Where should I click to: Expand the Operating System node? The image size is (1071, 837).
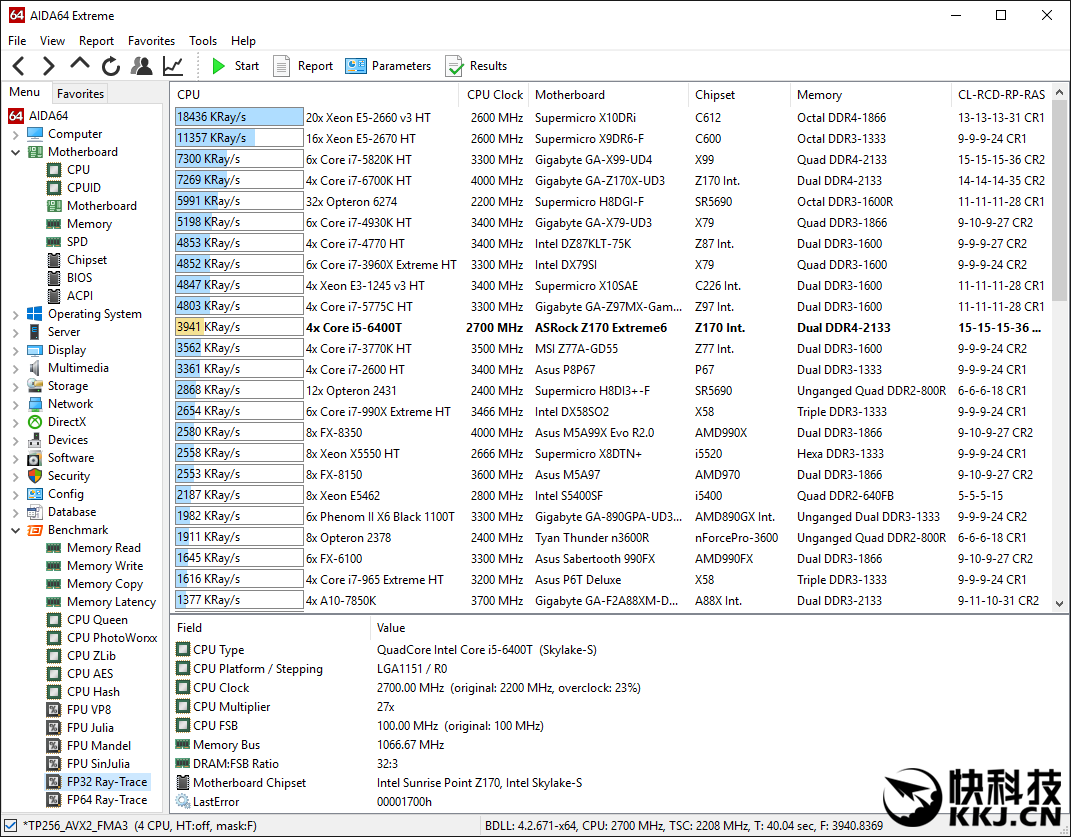15,314
